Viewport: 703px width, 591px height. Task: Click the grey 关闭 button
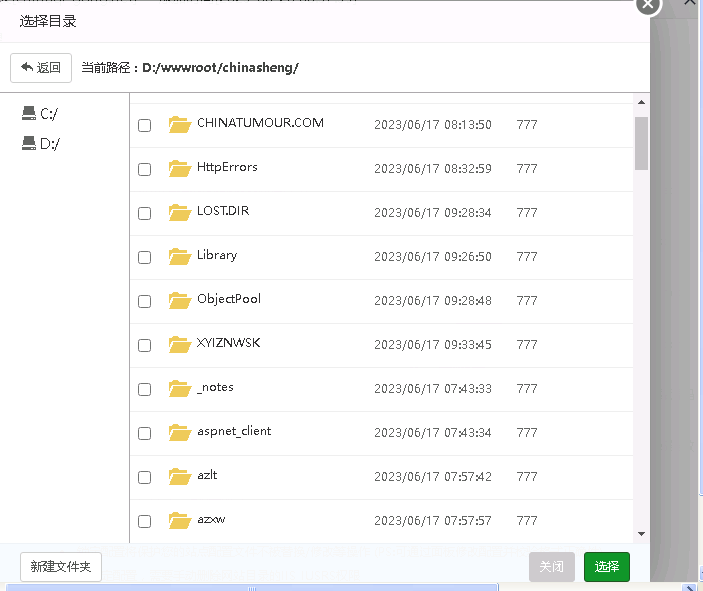pos(551,566)
